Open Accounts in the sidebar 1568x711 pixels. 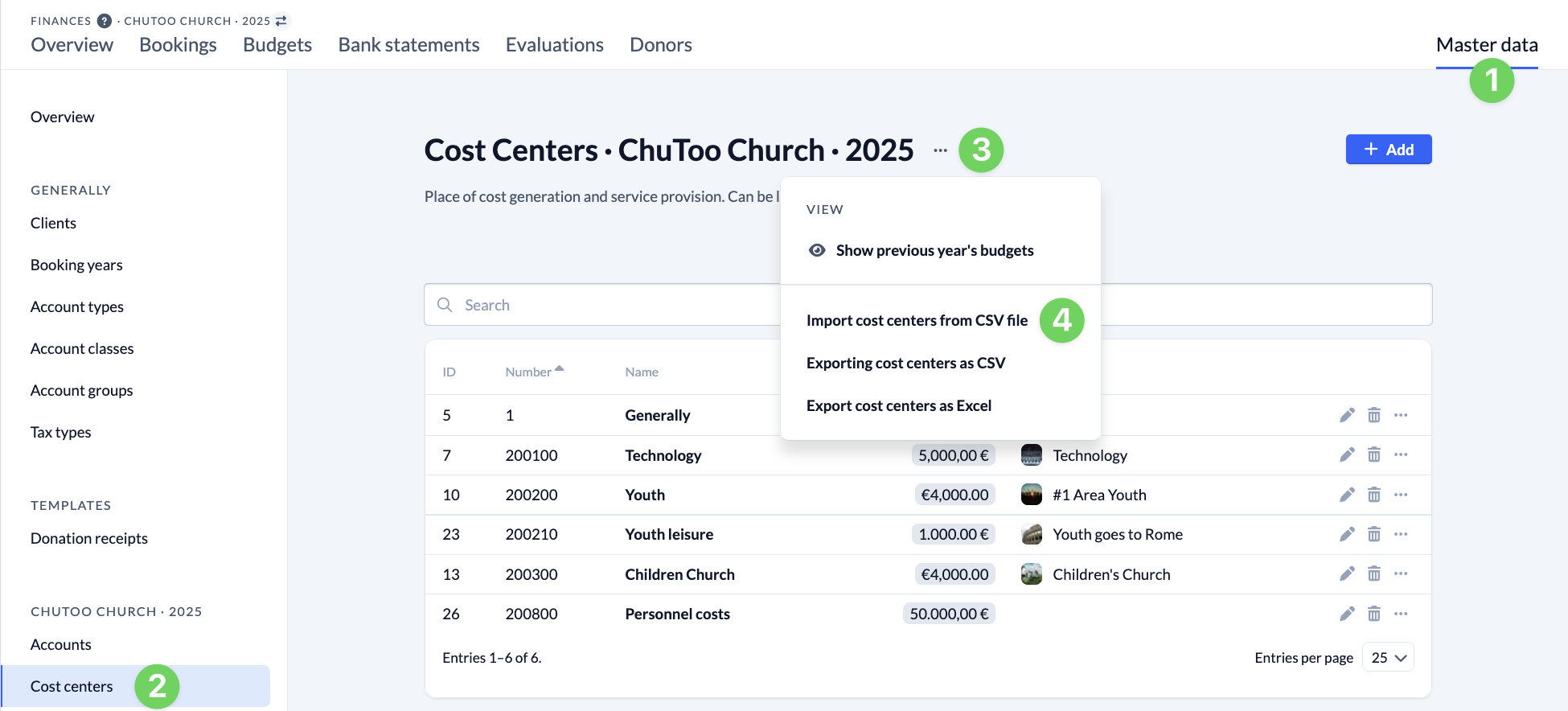[x=61, y=644]
